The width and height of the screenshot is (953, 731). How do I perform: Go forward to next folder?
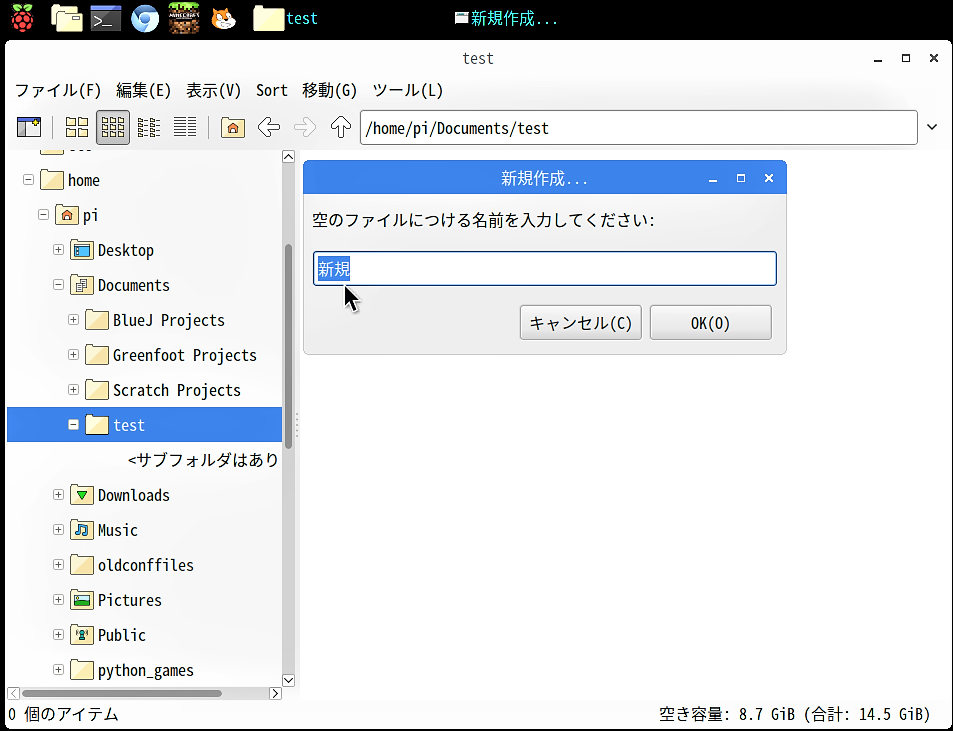[x=304, y=128]
